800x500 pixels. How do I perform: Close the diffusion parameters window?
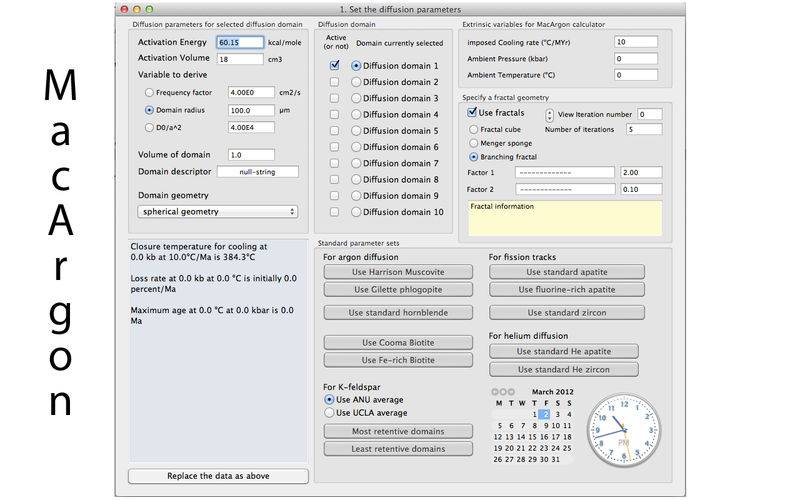point(124,8)
